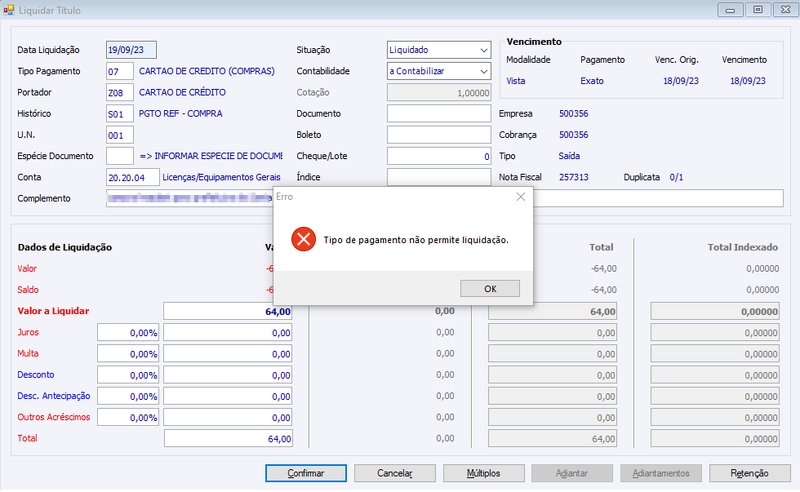Click the Histórico code field S01
The image size is (800, 492).
120,114
